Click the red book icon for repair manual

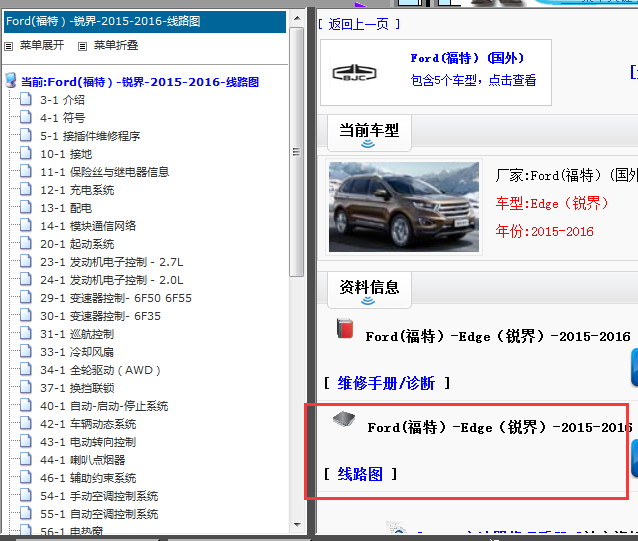click(345, 329)
